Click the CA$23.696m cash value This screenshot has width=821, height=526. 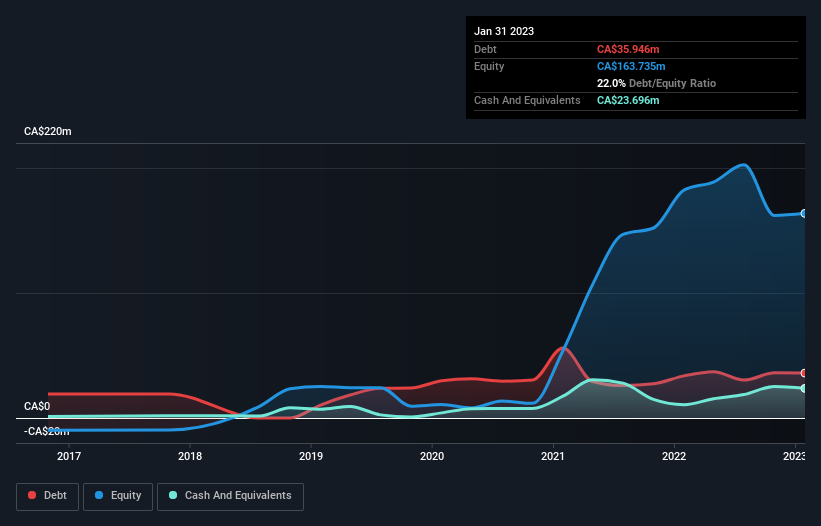pos(628,100)
